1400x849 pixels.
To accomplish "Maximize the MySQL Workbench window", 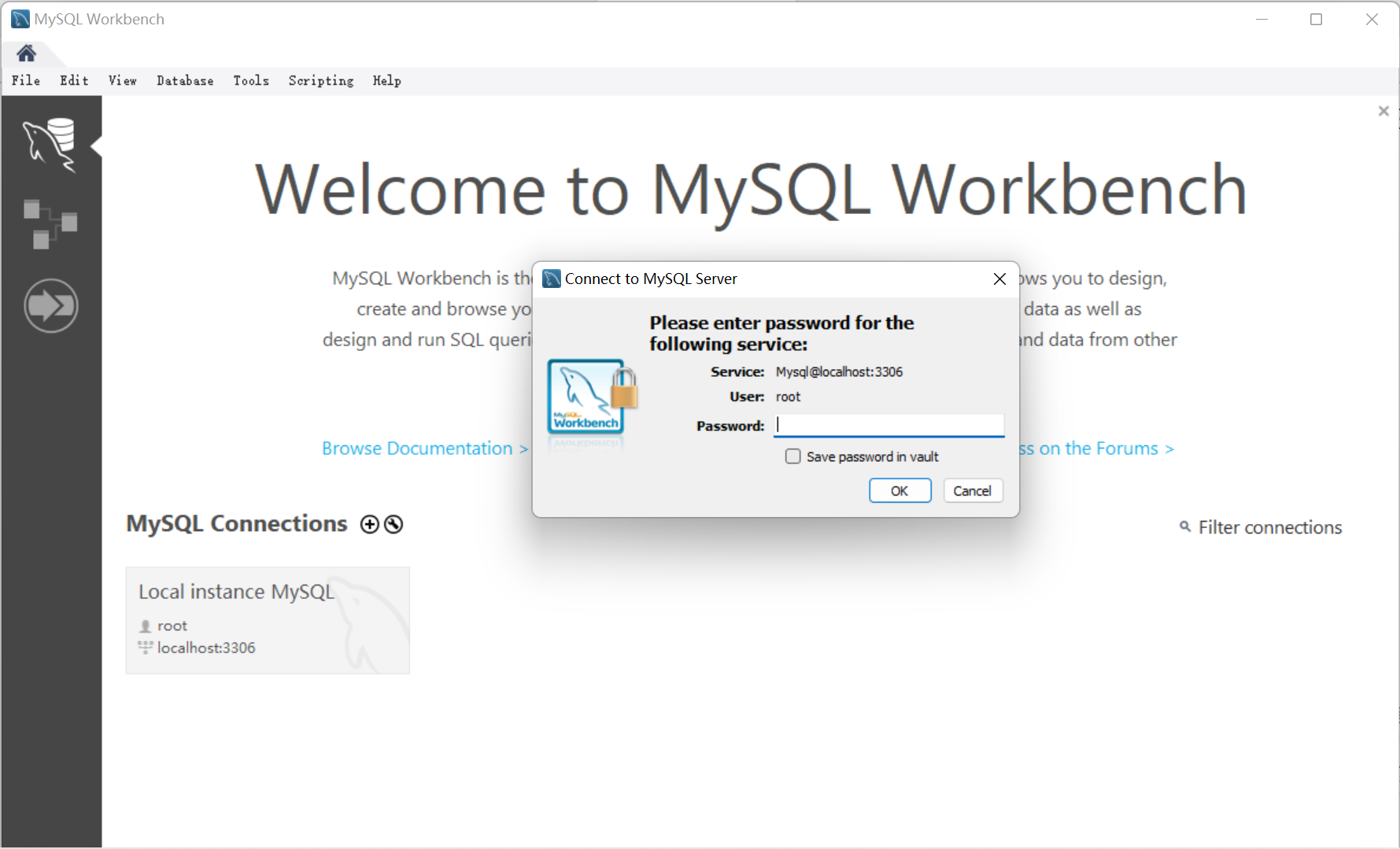I will 1316,19.
